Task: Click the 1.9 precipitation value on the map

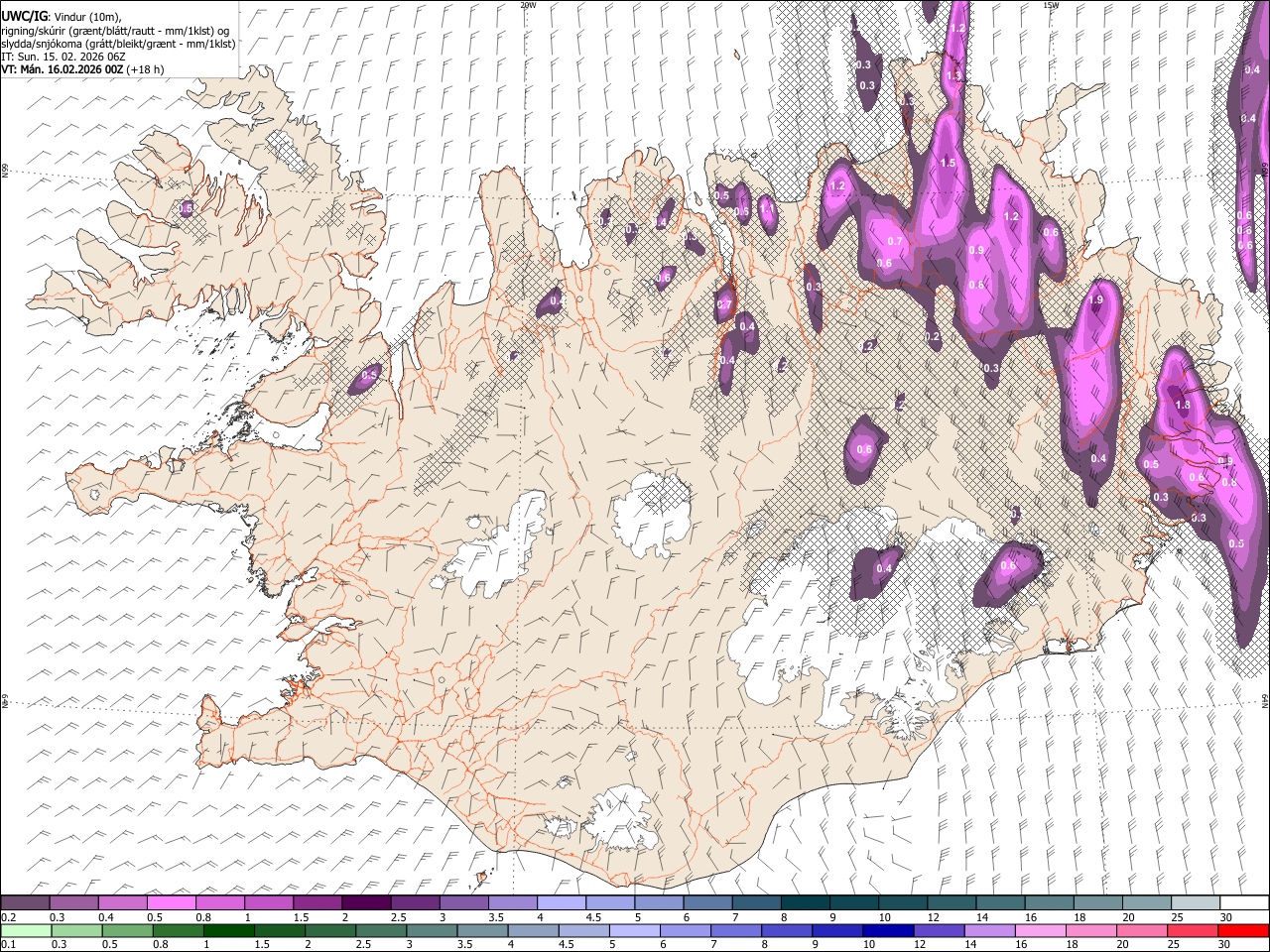Action: tap(1096, 299)
